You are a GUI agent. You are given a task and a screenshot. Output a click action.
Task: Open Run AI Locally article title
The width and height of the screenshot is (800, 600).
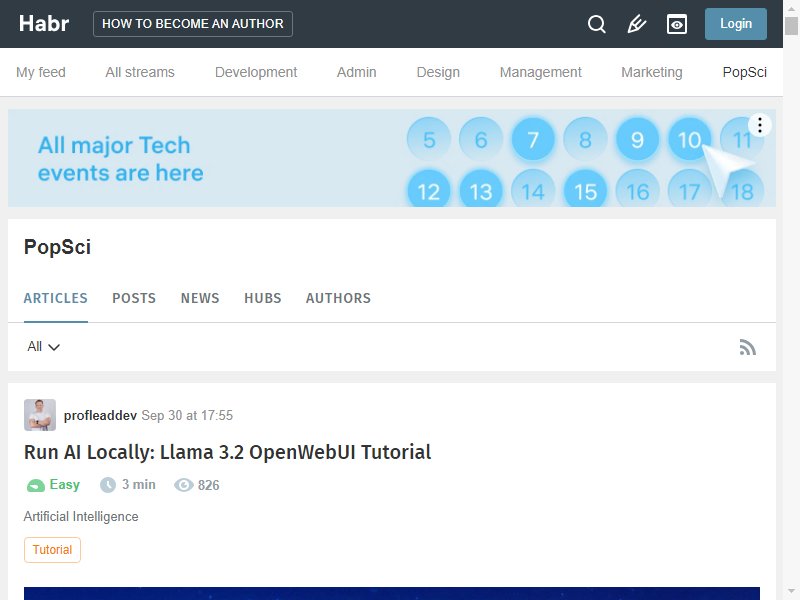pyautogui.click(x=228, y=452)
